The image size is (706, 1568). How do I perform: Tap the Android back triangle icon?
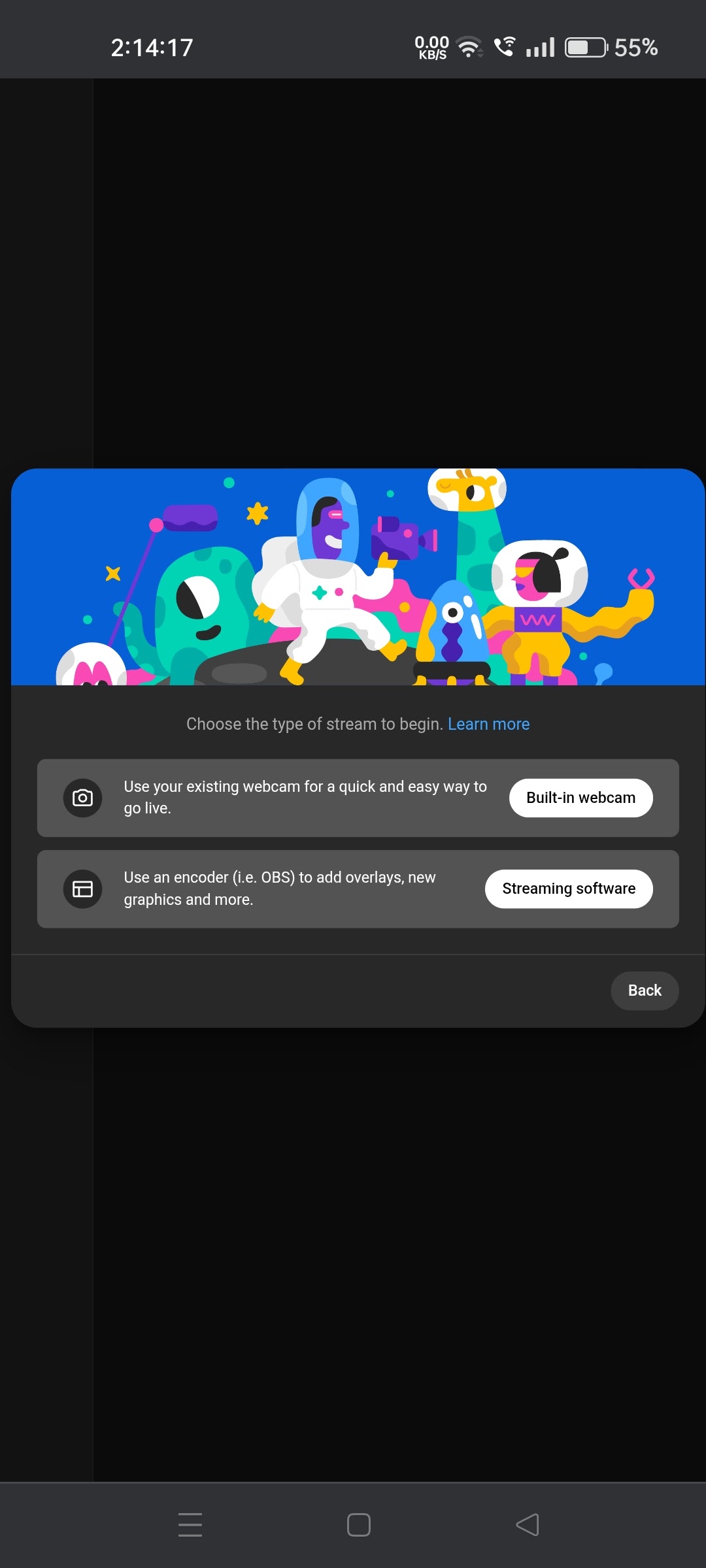[528, 1524]
